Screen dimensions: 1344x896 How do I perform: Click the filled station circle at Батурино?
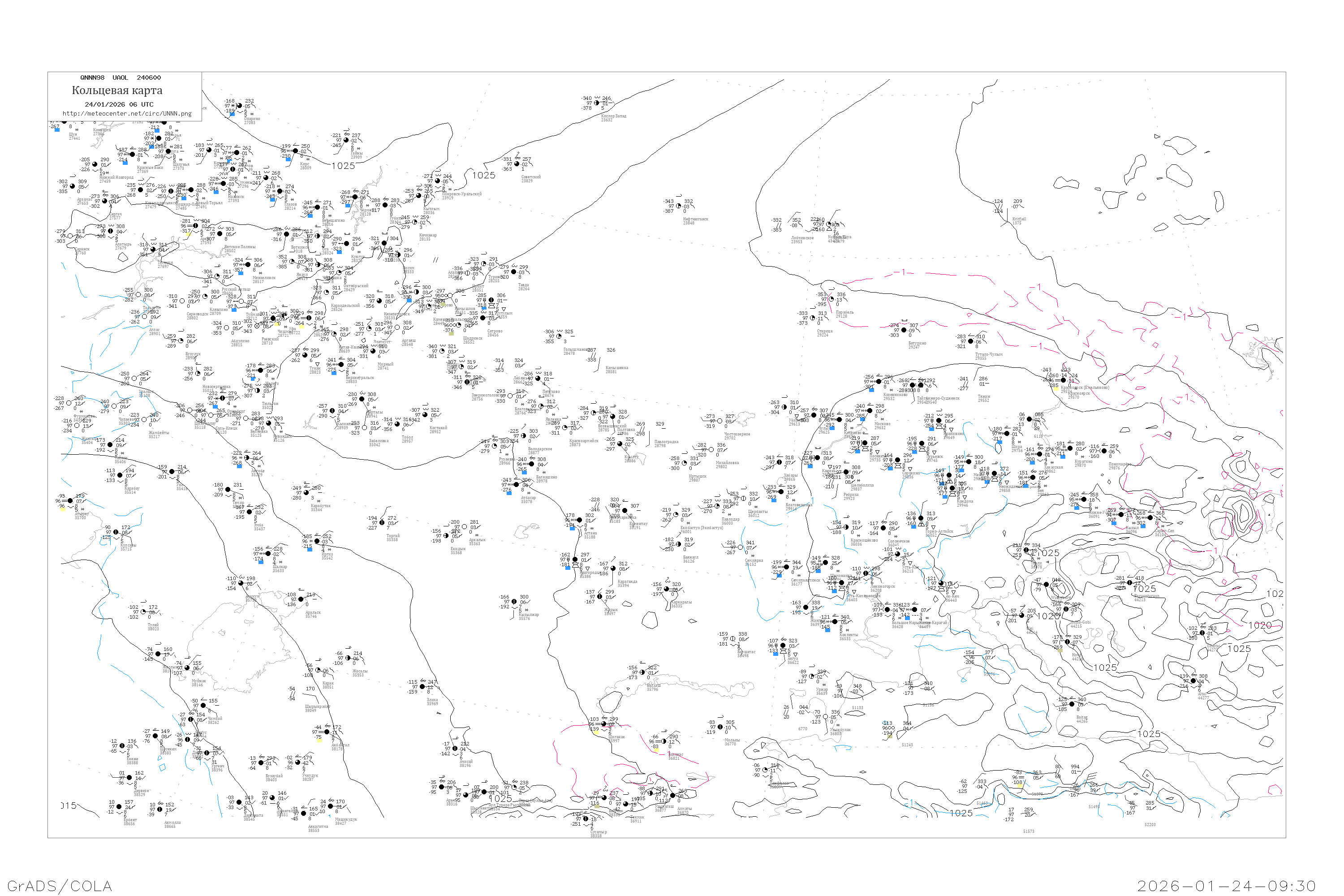(904, 330)
